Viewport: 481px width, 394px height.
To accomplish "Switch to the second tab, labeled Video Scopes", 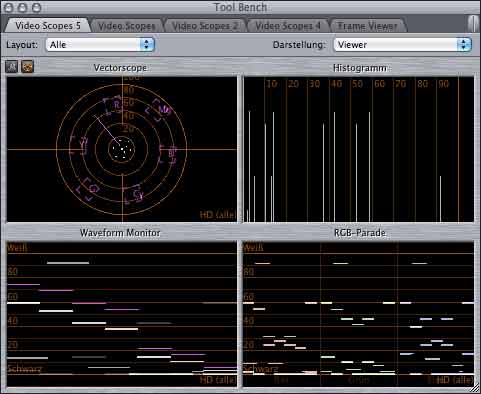I will coord(127,26).
